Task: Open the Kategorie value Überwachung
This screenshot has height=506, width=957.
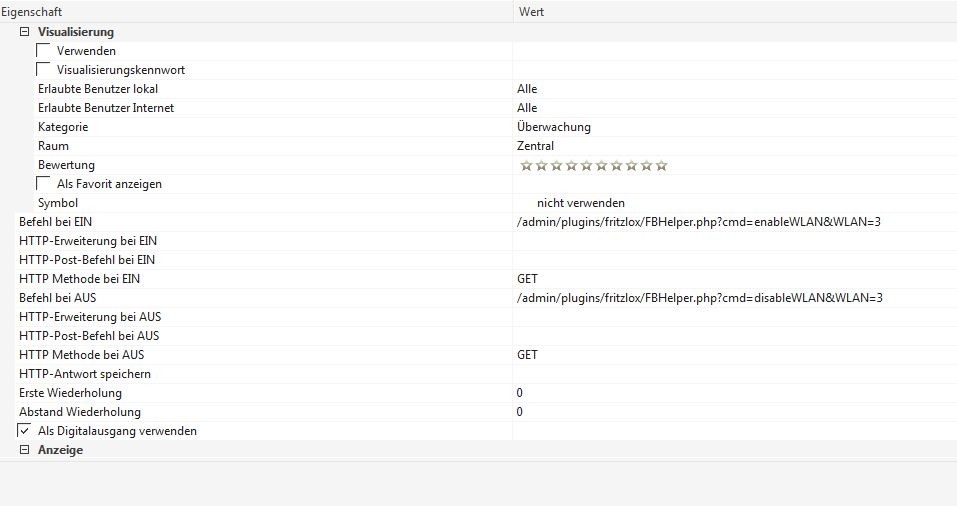Action: 553,127
